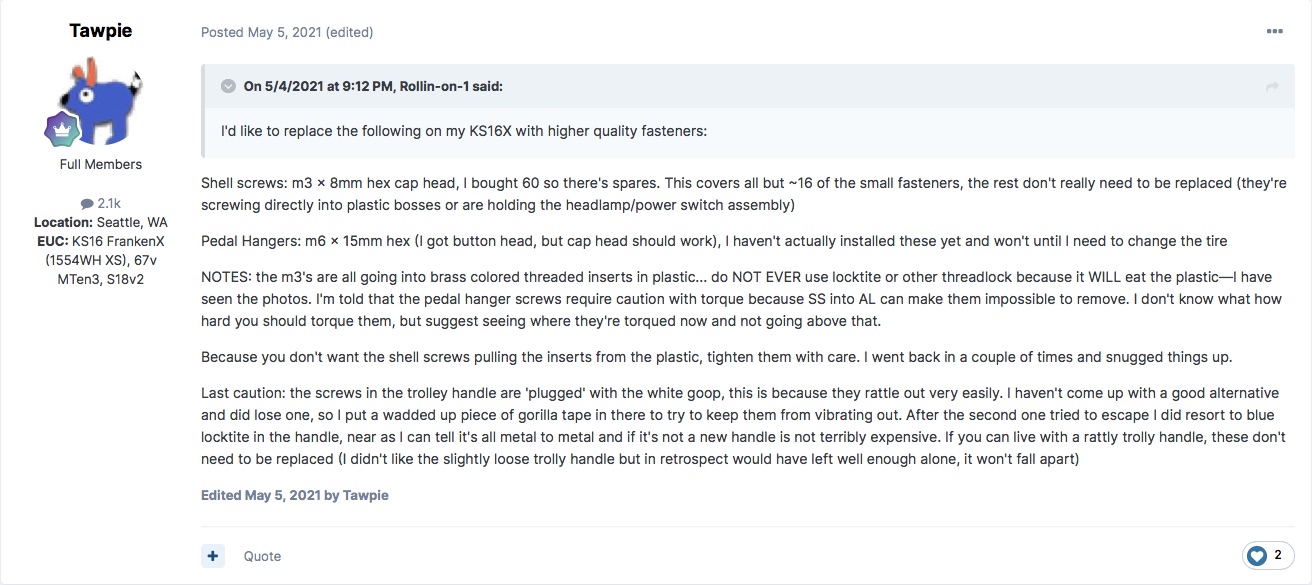Click the Quote button below the post

tap(262, 556)
